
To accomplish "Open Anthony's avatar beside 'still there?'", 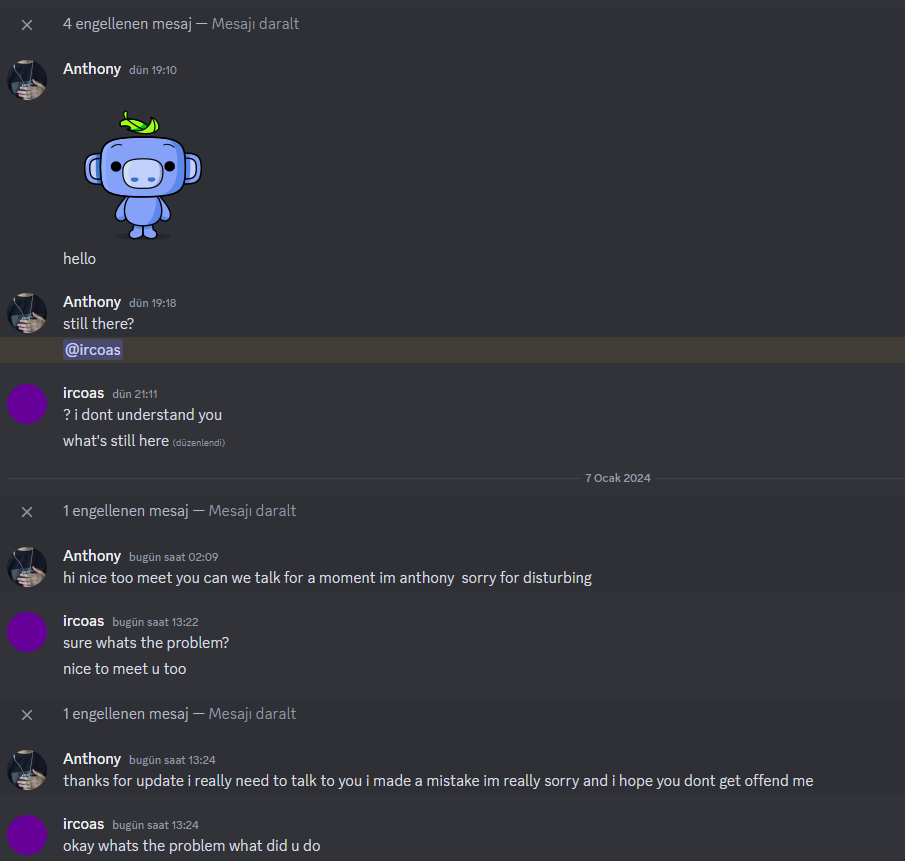I will (27, 313).
